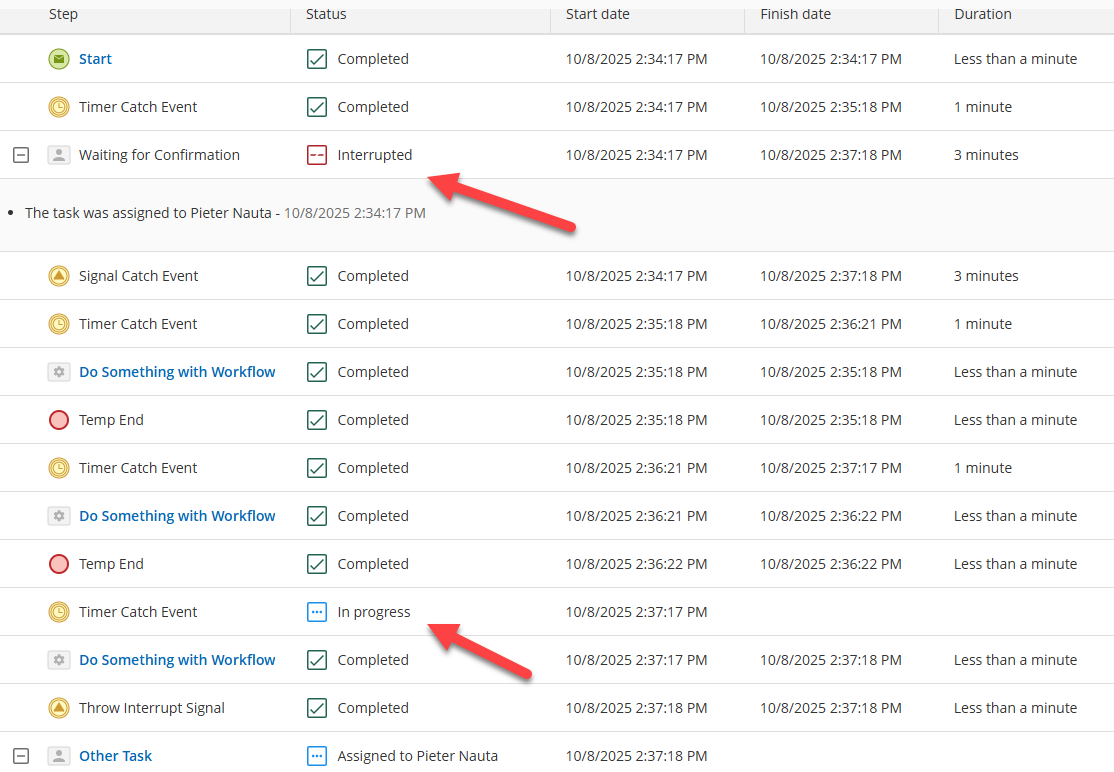Click the blue In progress status icon
1114x772 pixels.
317,612
